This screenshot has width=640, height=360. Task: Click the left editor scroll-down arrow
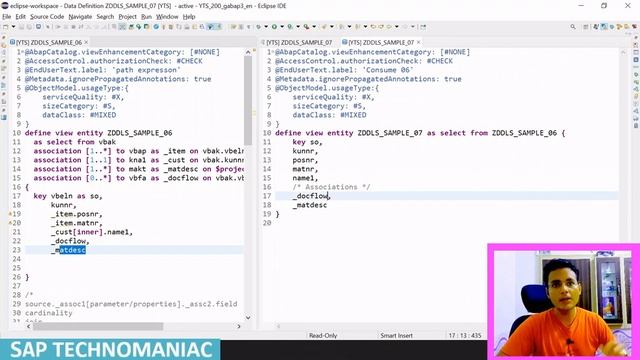tap(248, 318)
